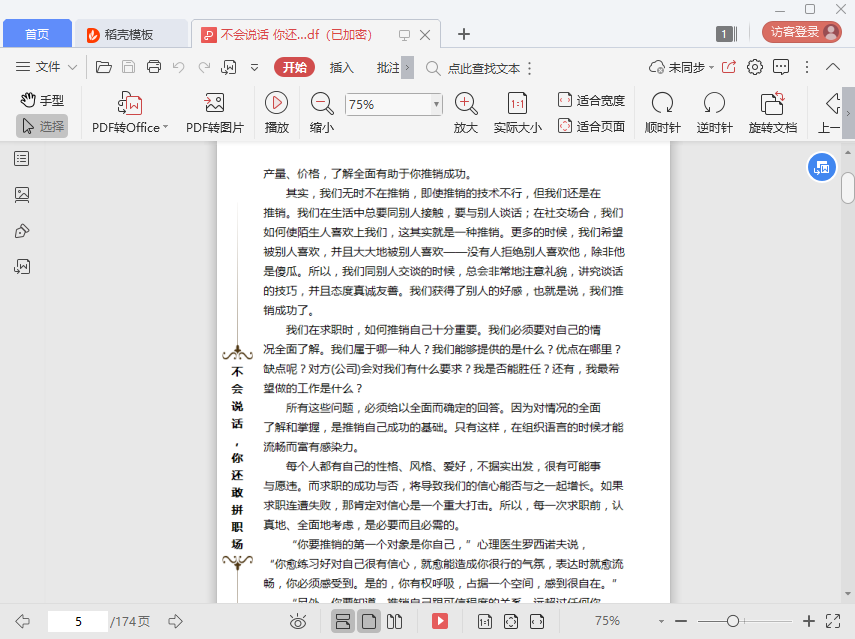Click PDF转图片 conversion icon
The height and width of the screenshot is (639, 855).
pos(214,103)
